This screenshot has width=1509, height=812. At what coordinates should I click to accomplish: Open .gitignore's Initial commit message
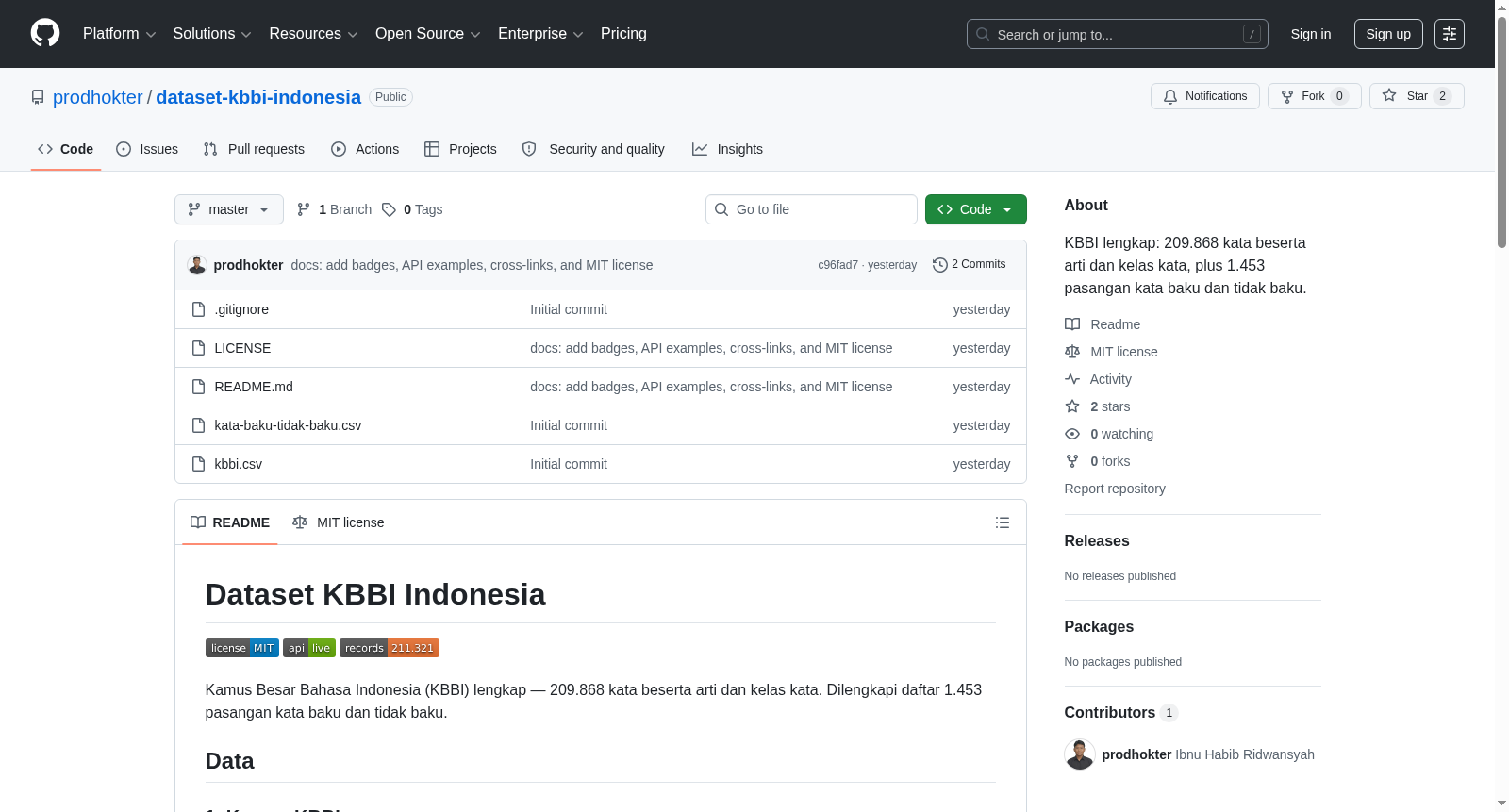click(569, 309)
